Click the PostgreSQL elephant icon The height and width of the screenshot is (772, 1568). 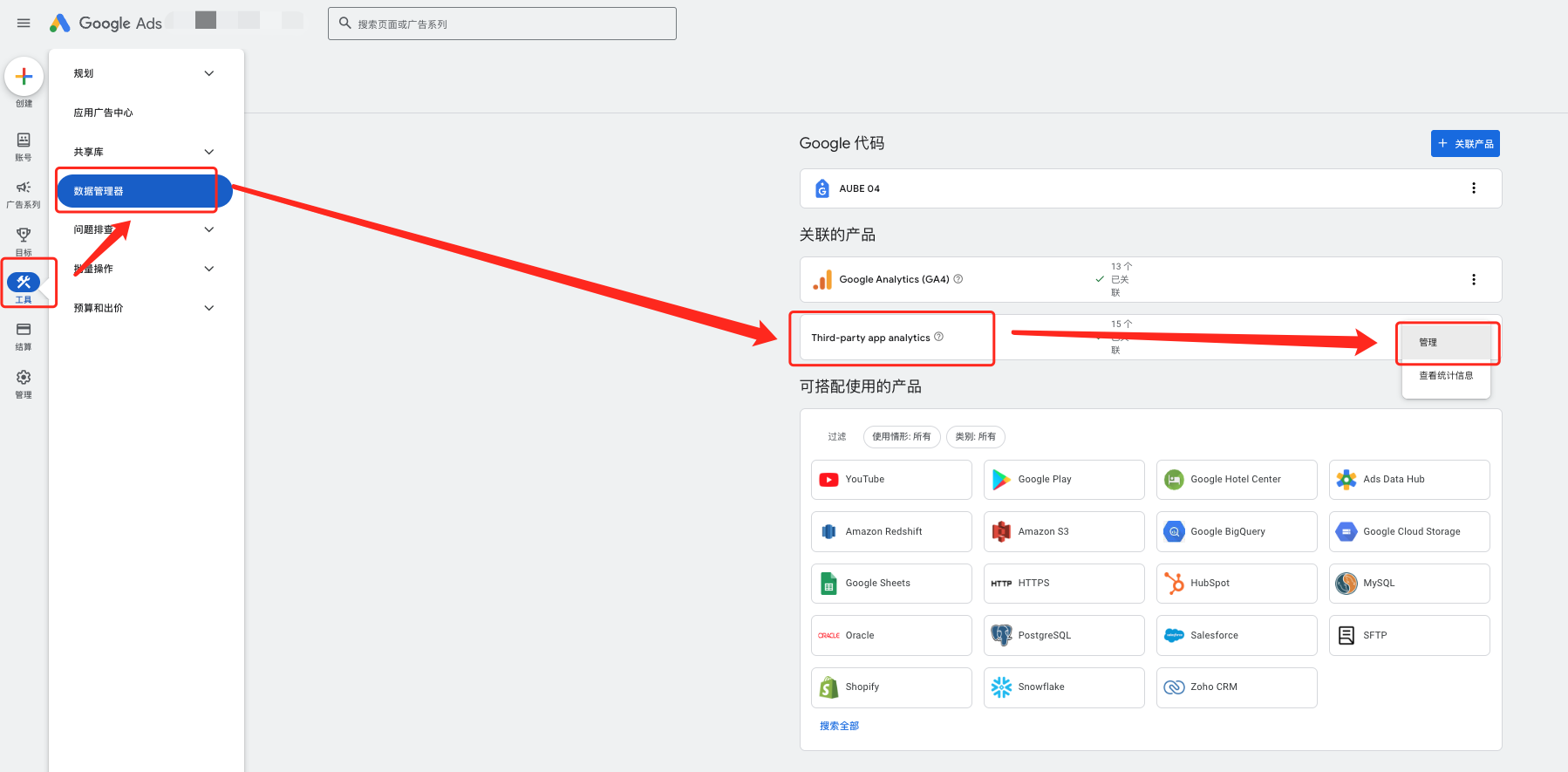(x=1001, y=635)
